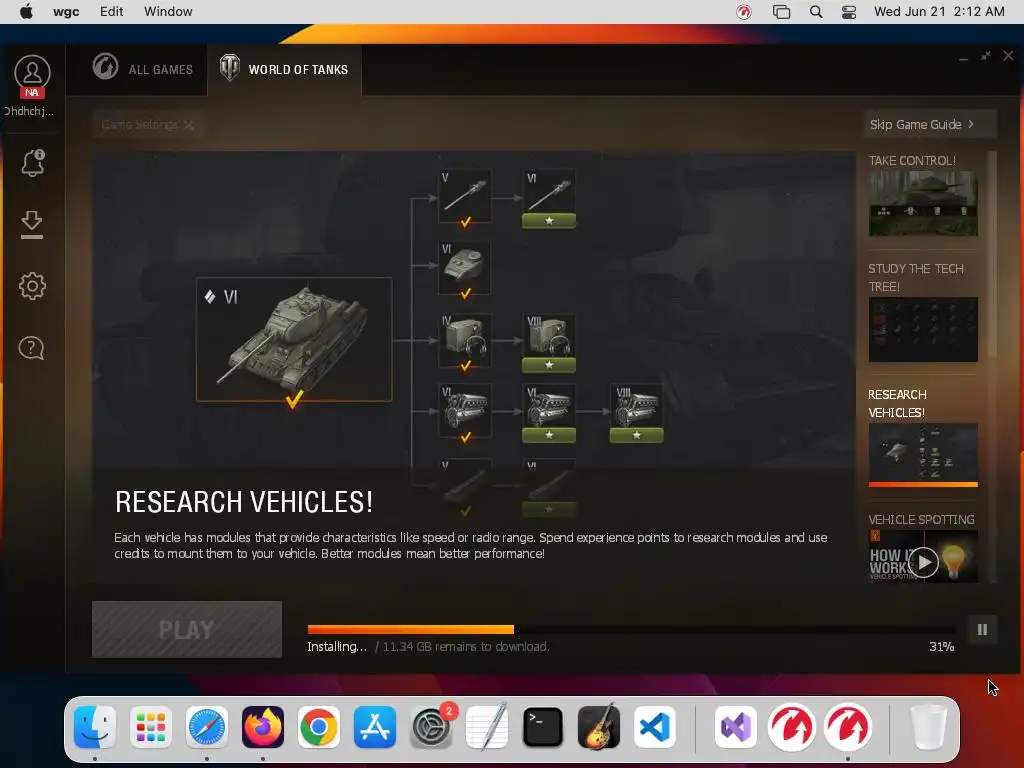Screen dimensions: 1024x768
Task: Click the 31% progress percentage text
Action: point(941,647)
